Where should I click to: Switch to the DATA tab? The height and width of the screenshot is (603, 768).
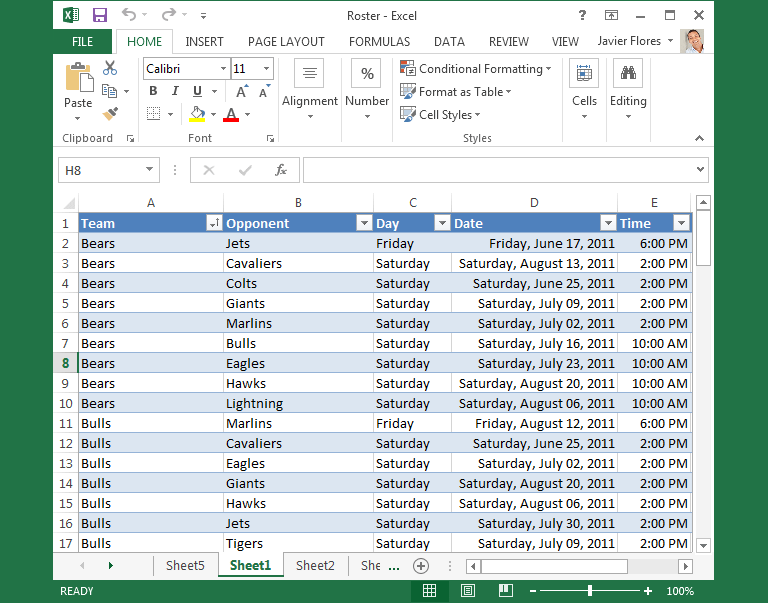pyautogui.click(x=449, y=42)
